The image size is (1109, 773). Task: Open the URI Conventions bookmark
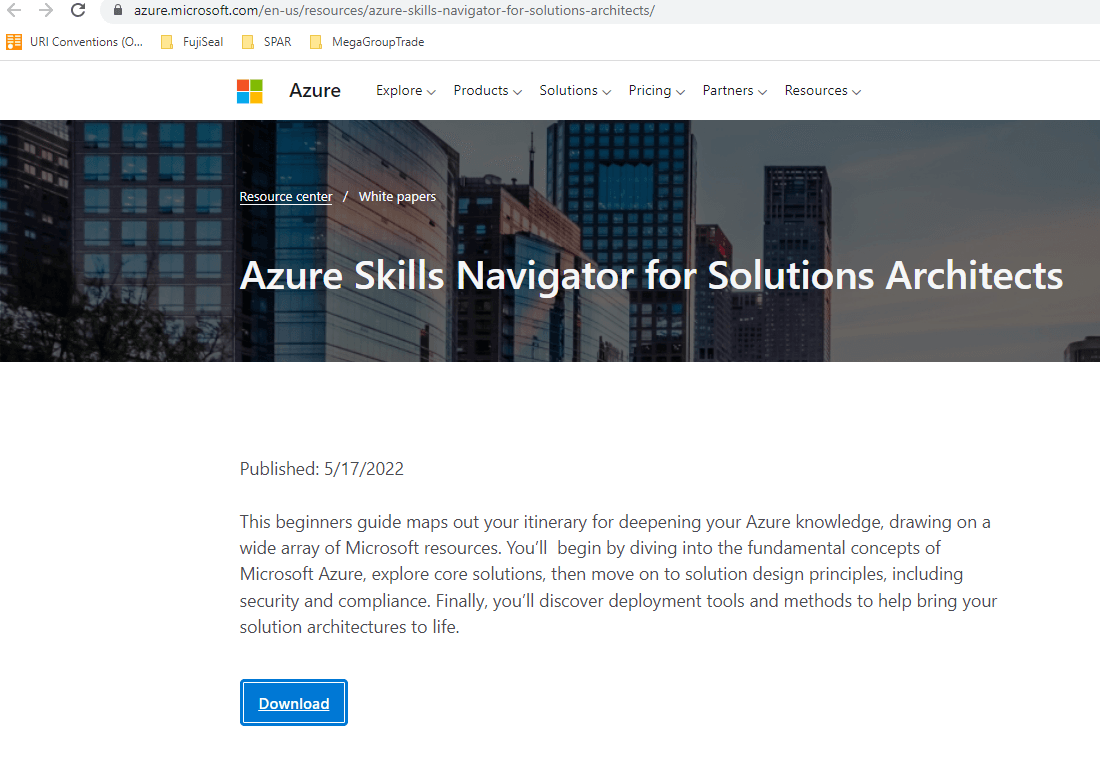pyautogui.click(x=74, y=42)
